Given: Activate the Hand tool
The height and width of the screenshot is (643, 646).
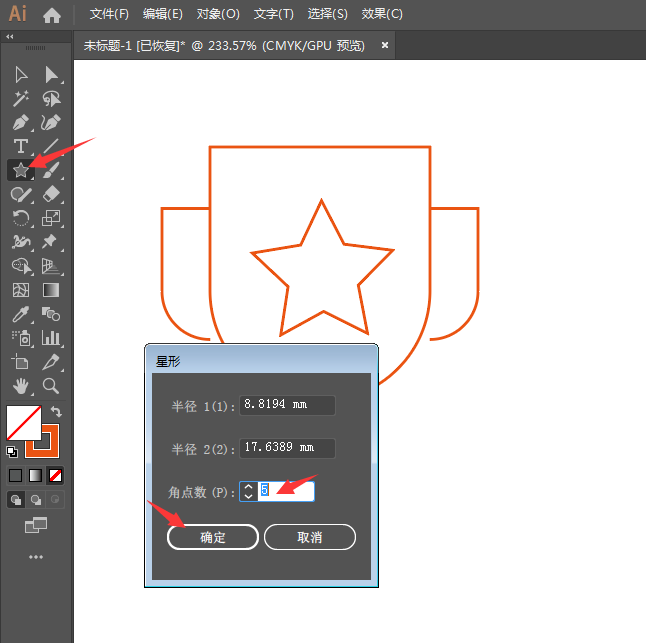Looking at the screenshot, I should (20, 385).
